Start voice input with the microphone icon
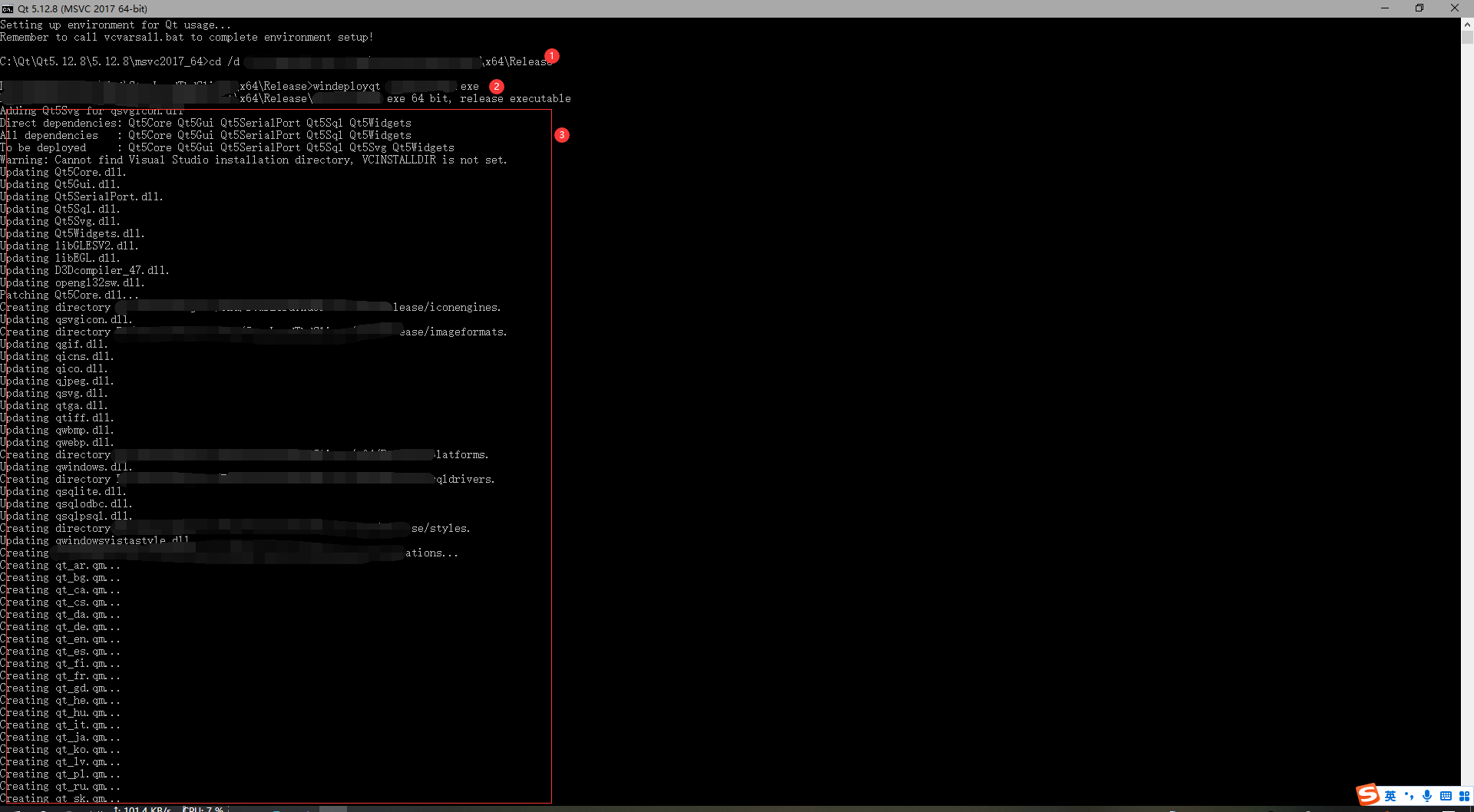 pos(1427,796)
